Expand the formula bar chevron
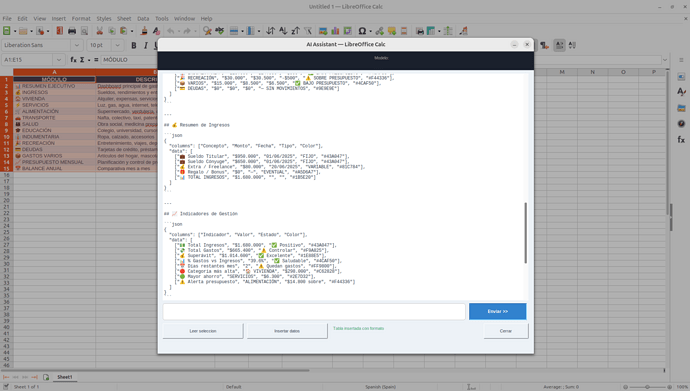The image size is (690, 391). coord(665,60)
